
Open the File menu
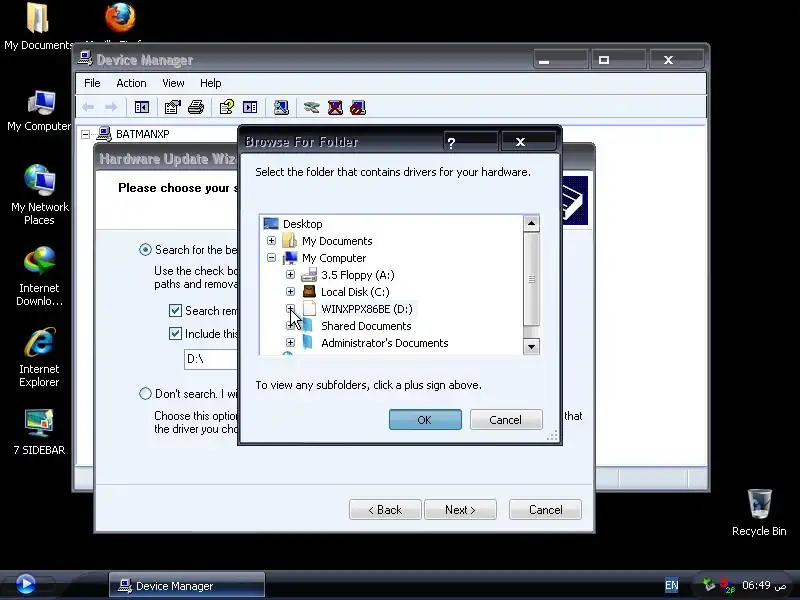coord(92,83)
